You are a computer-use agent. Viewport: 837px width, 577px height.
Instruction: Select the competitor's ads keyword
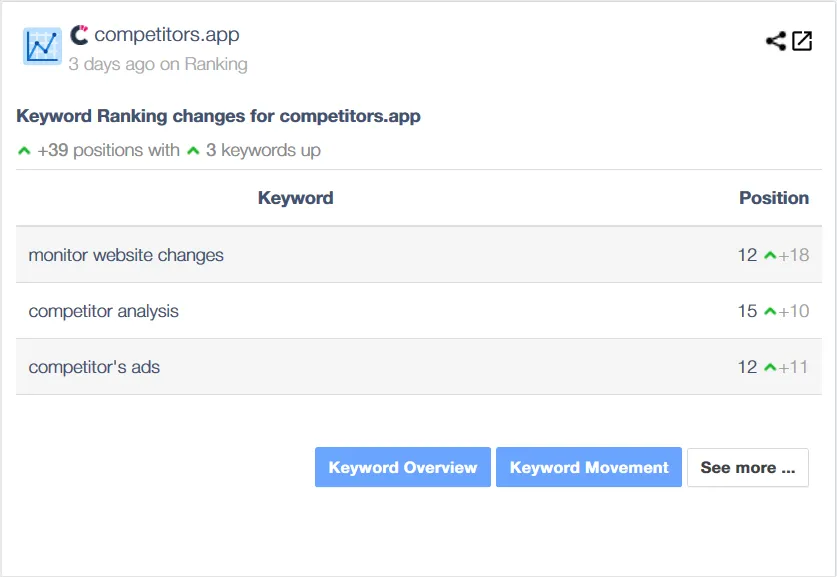pos(94,367)
